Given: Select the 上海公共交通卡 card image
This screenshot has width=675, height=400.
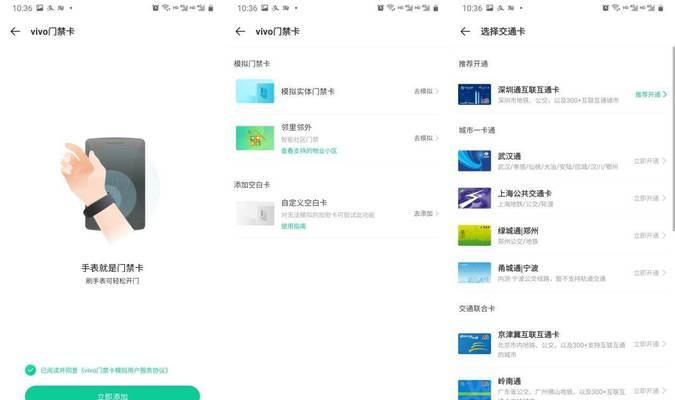Looking at the screenshot, I should (474, 198).
